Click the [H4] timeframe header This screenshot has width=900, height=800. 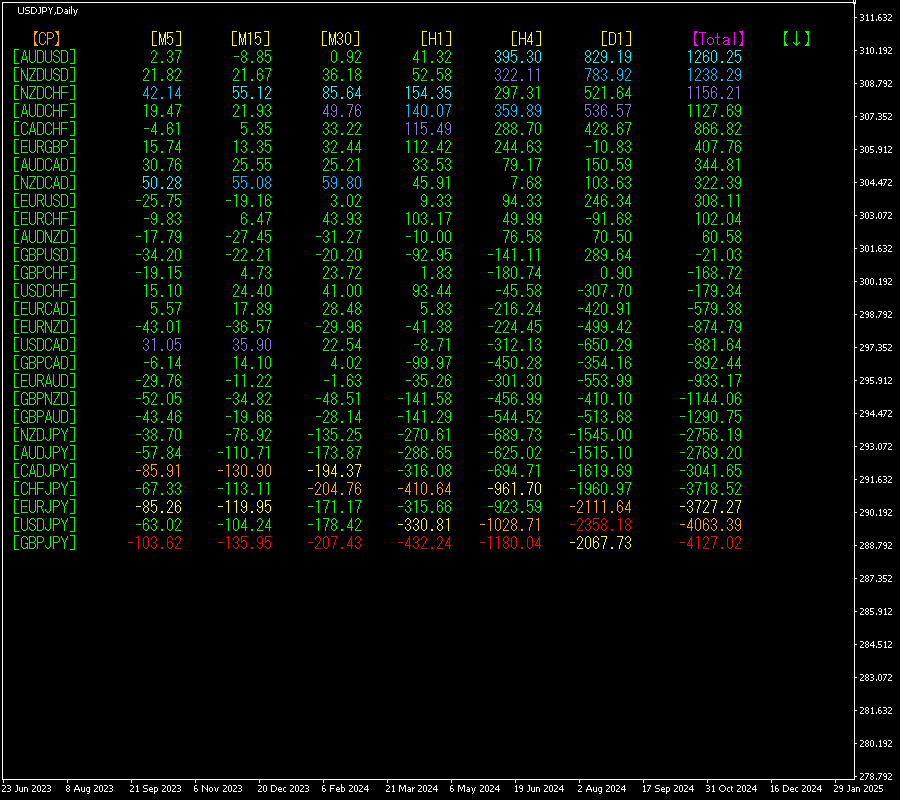click(x=526, y=39)
